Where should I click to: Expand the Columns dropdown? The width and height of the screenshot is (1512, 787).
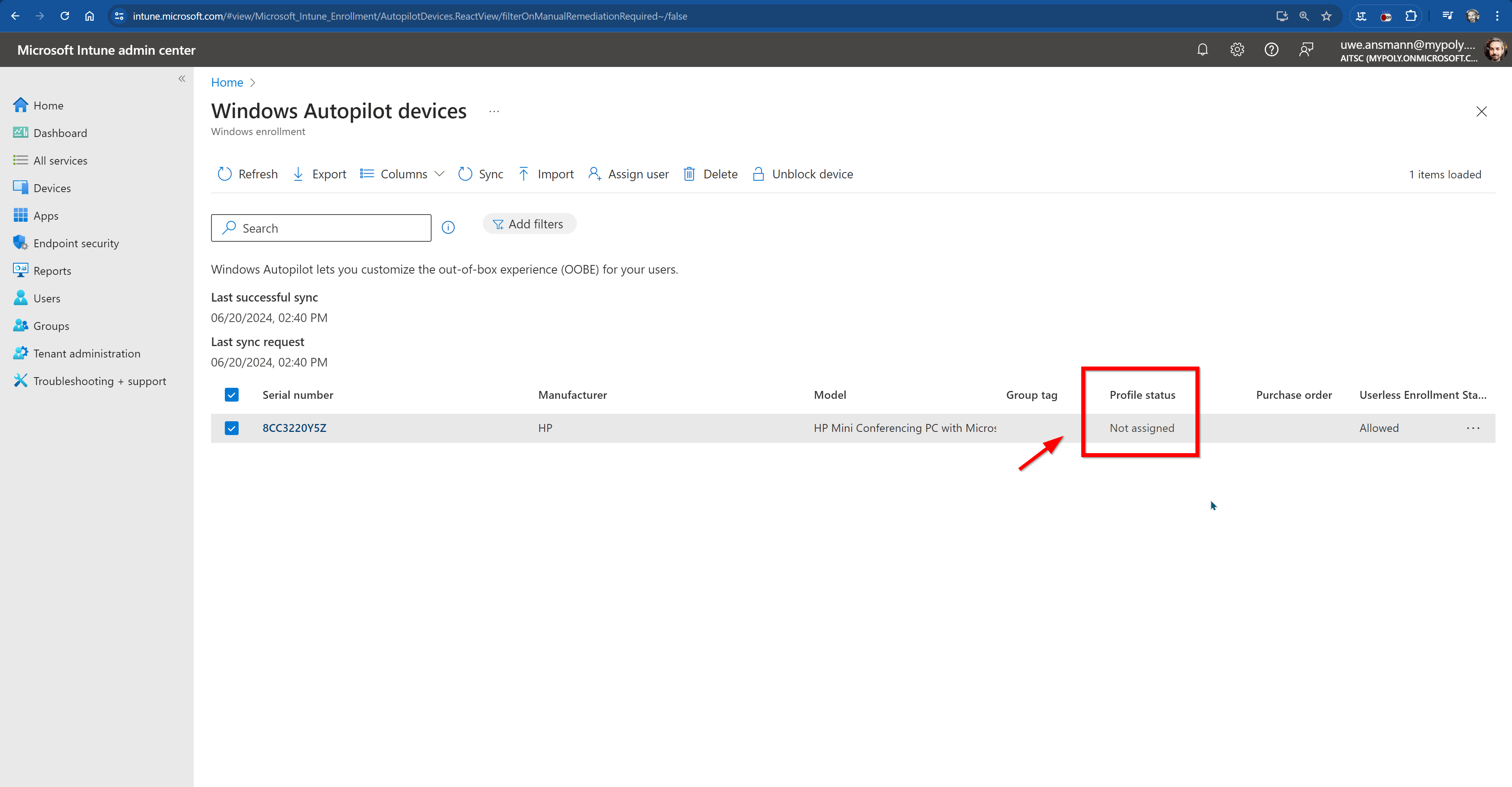(x=403, y=174)
